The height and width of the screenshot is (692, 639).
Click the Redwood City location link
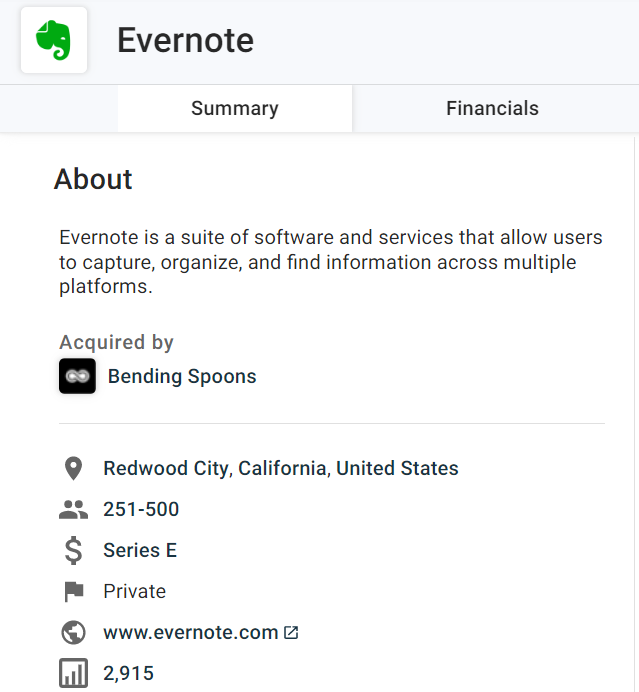pyautogui.click(x=166, y=468)
